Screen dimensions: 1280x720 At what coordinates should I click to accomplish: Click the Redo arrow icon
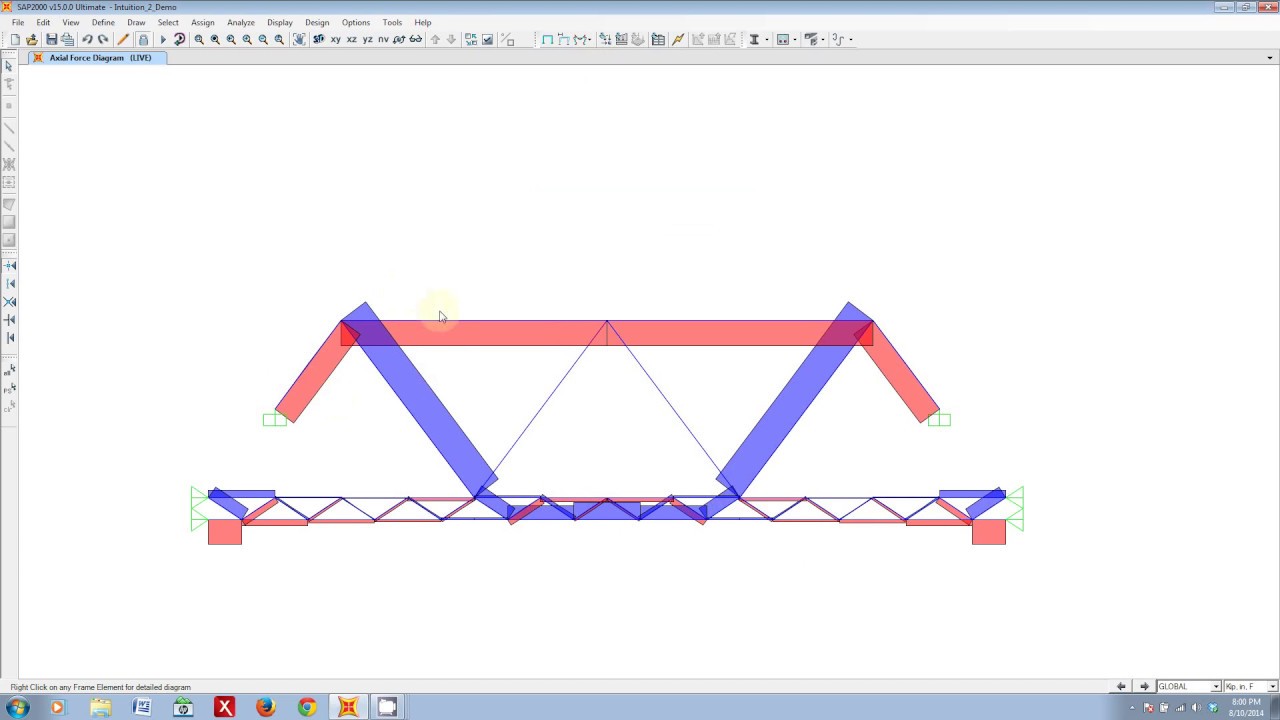coord(103,40)
